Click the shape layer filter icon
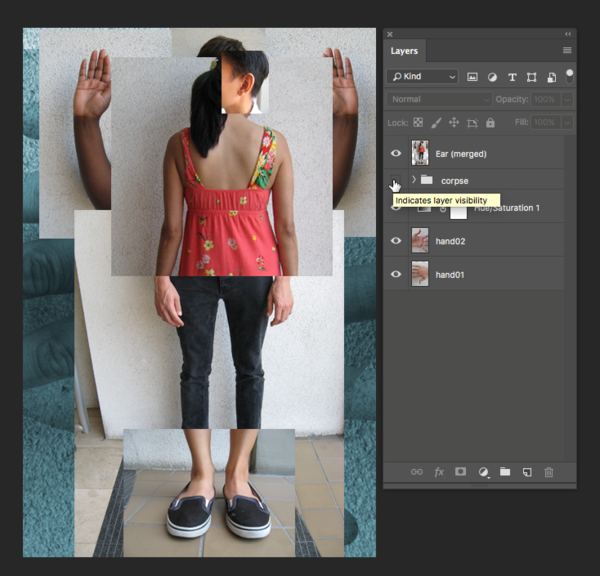The height and width of the screenshot is (576, 600). coord(531,77)
